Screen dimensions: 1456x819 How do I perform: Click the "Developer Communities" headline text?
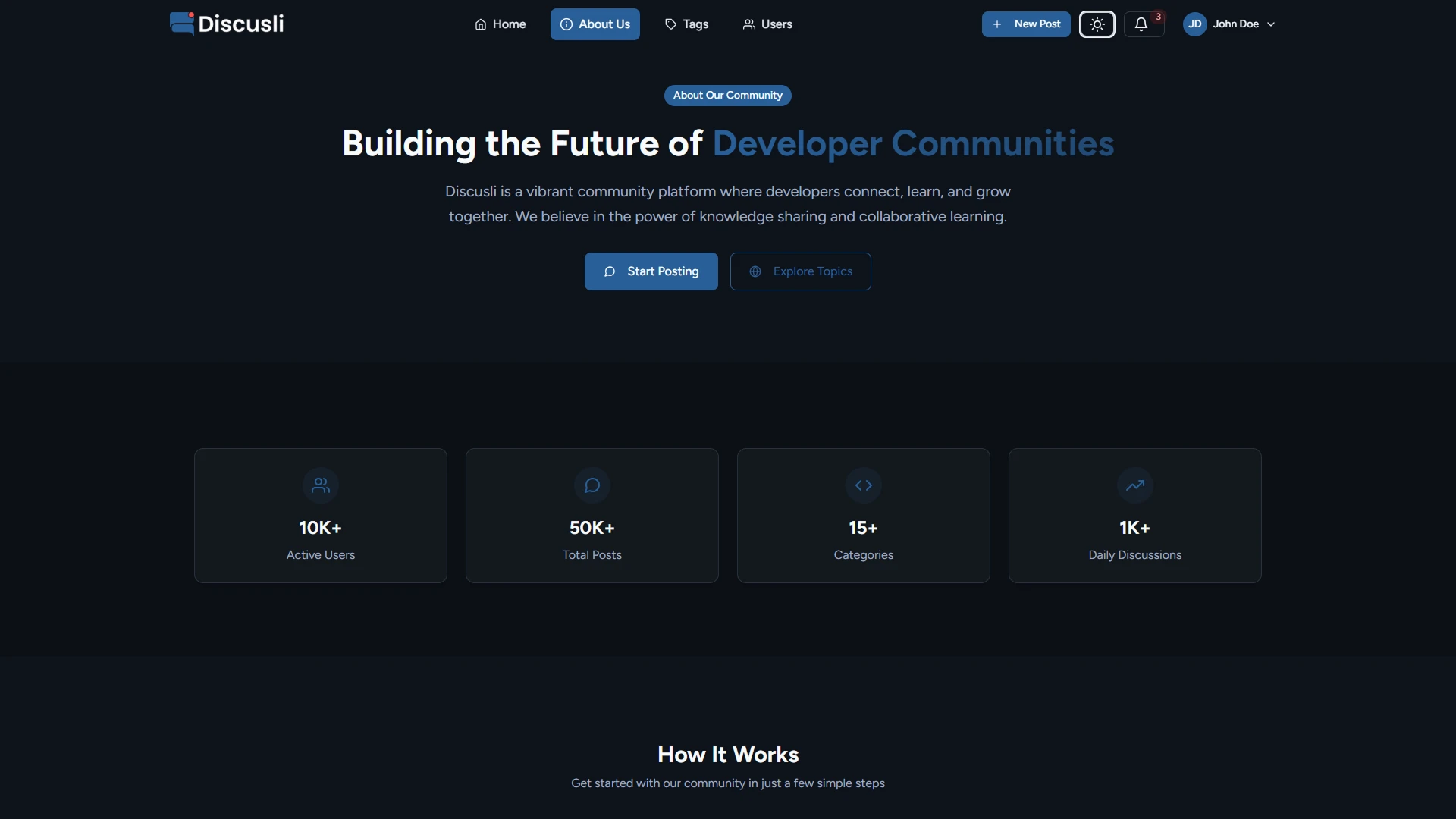[914, 143]
